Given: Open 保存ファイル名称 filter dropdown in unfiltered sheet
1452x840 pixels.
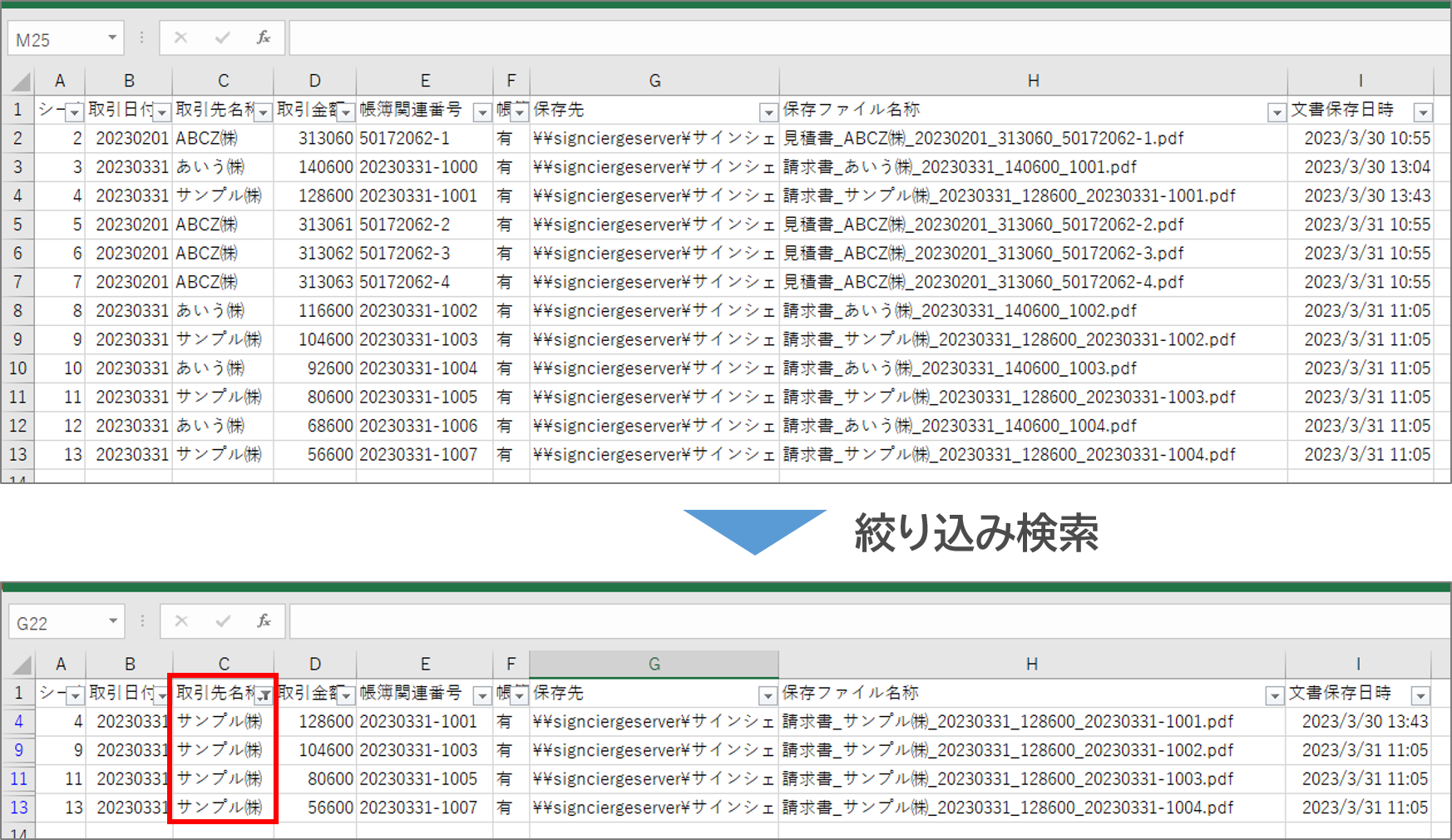Looking at the screenshot, I should (1277, 112).
